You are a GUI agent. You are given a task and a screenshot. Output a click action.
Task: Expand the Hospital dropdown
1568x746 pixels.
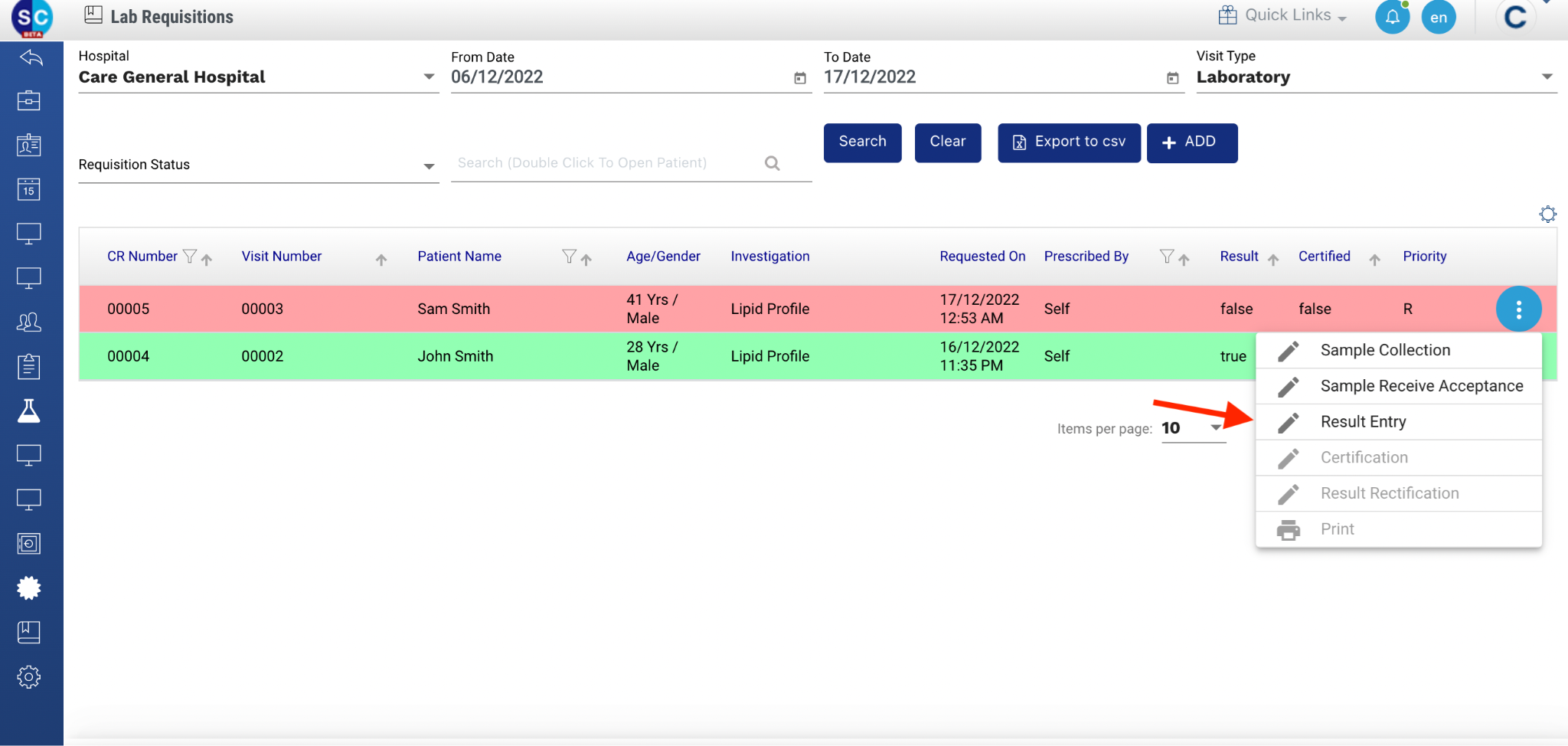click(x=429, y=77)
